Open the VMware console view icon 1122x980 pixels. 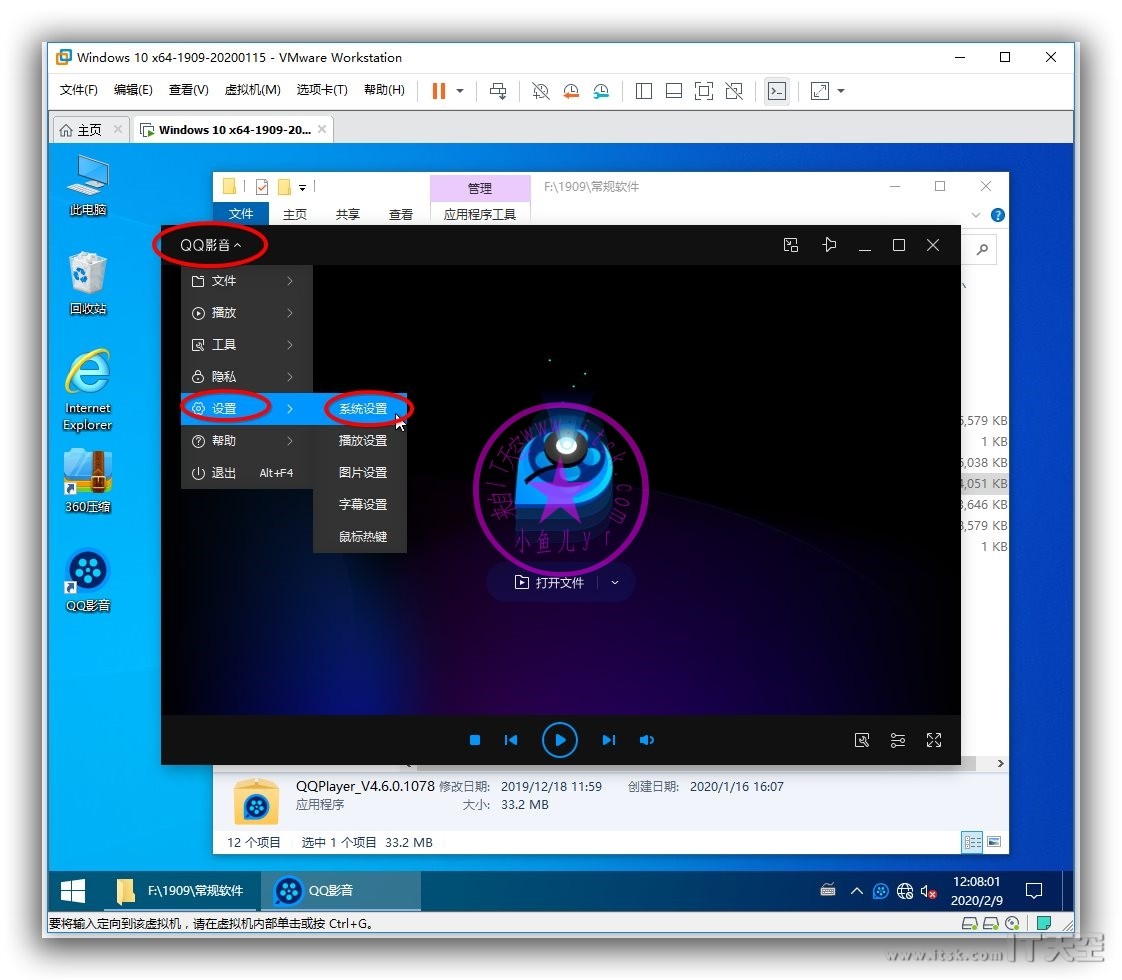point(777,91)
